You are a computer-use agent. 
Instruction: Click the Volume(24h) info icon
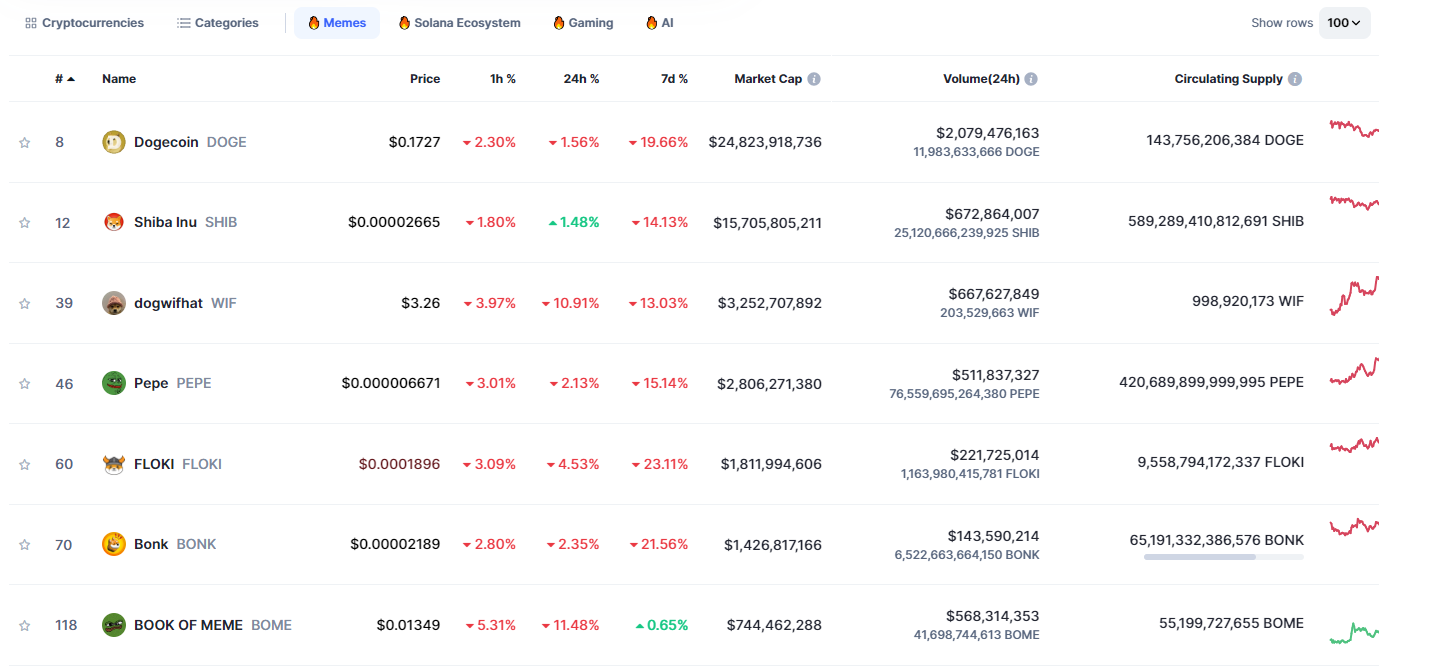1031,79
